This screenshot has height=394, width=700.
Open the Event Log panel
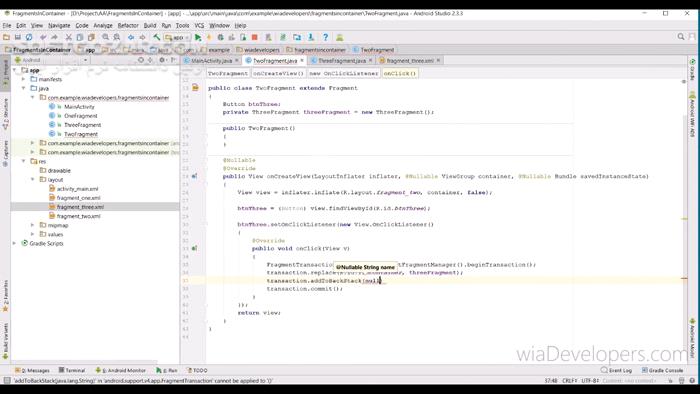617,370
